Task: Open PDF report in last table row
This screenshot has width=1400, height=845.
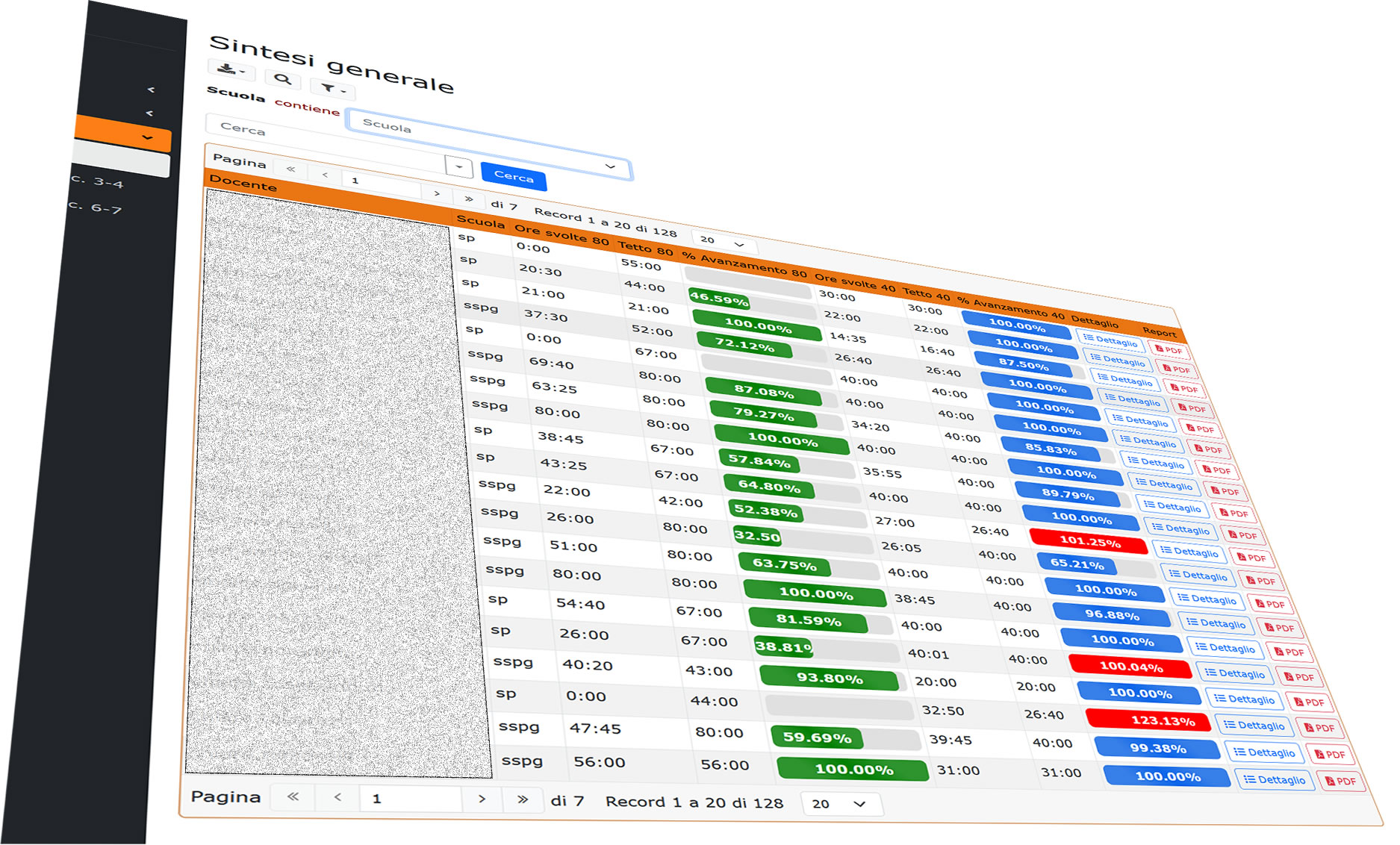Action: click(1341, 781)
